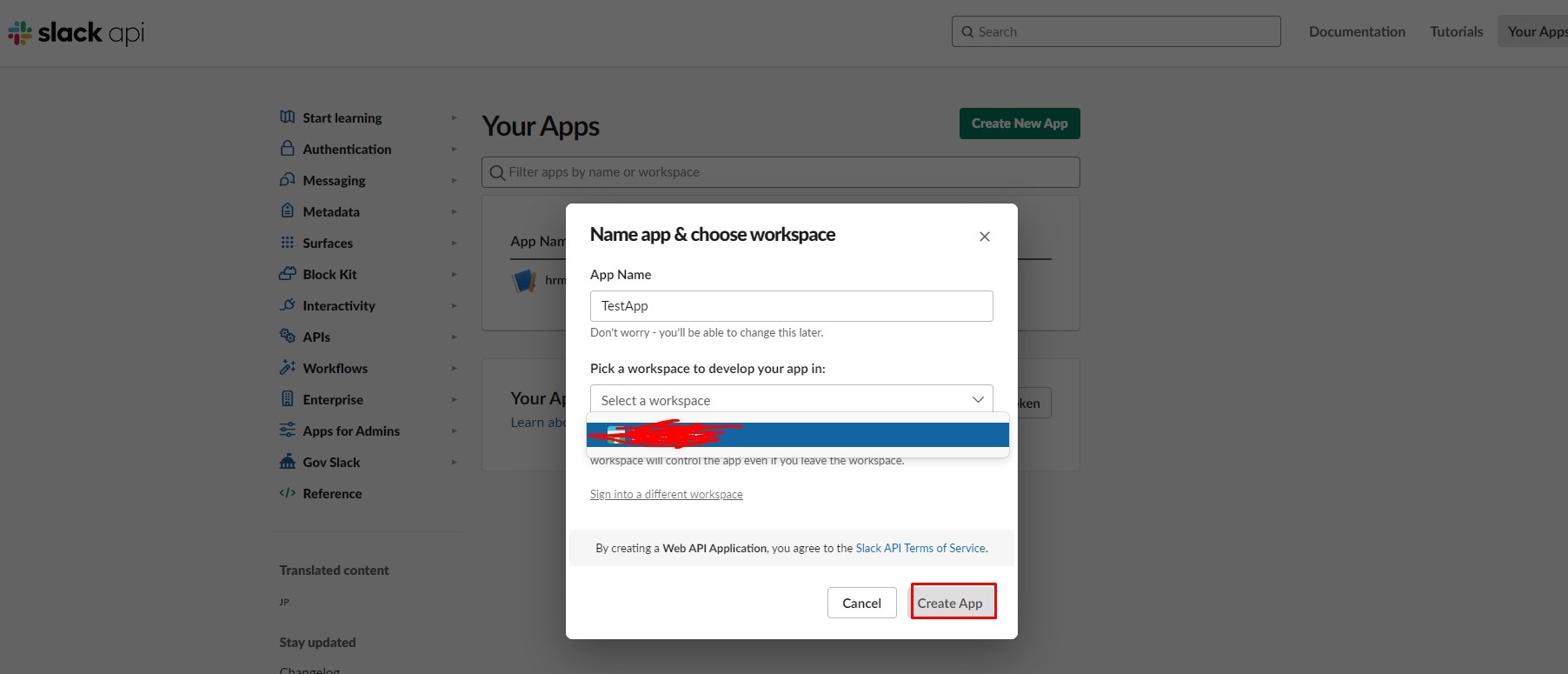
Task: Expand Enterprise sidebar arrow
Action: coord(454,400)
